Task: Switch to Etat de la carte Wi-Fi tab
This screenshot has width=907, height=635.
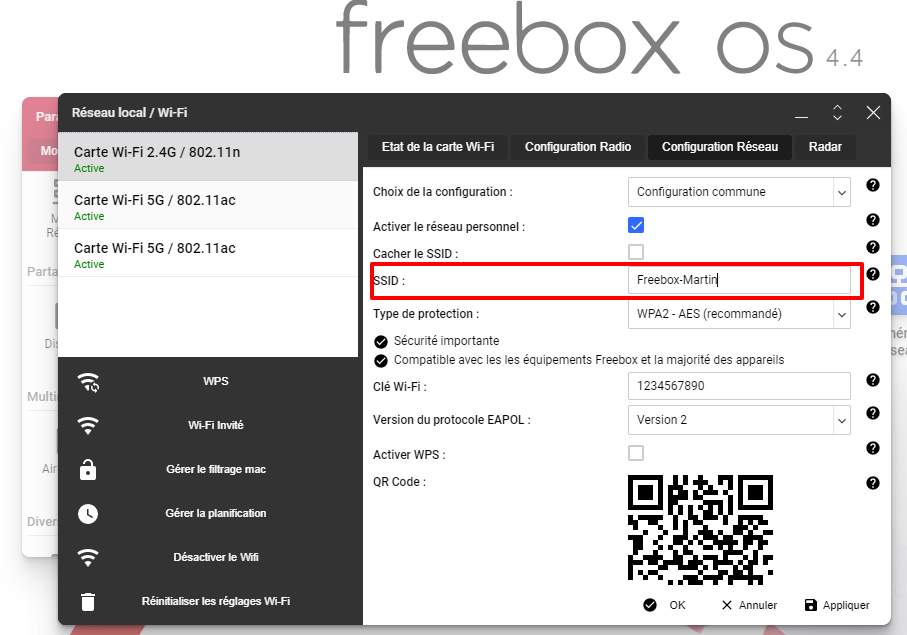Action: (x=438, y=147)
